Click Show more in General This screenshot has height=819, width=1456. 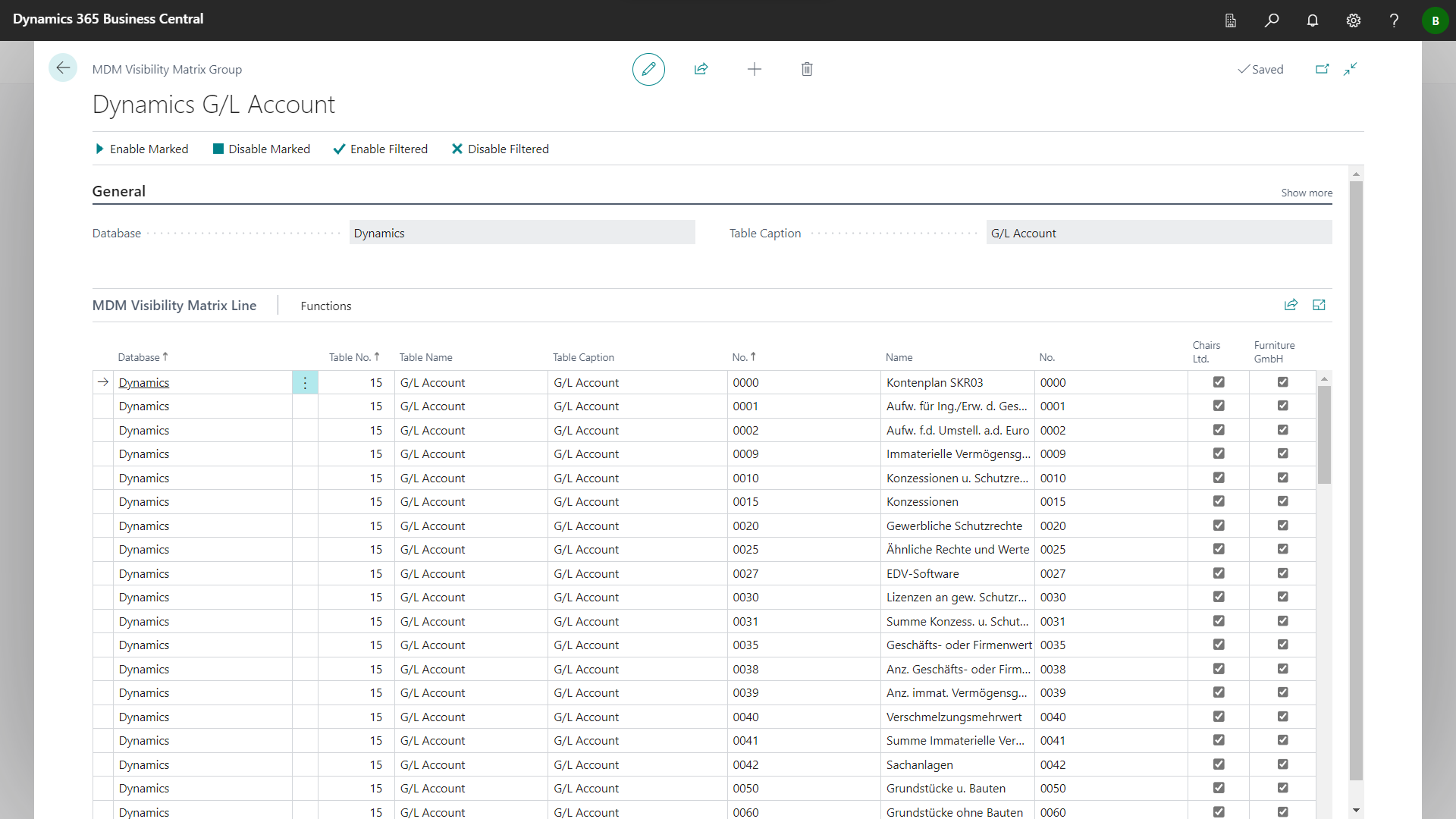pos(1307,193)
